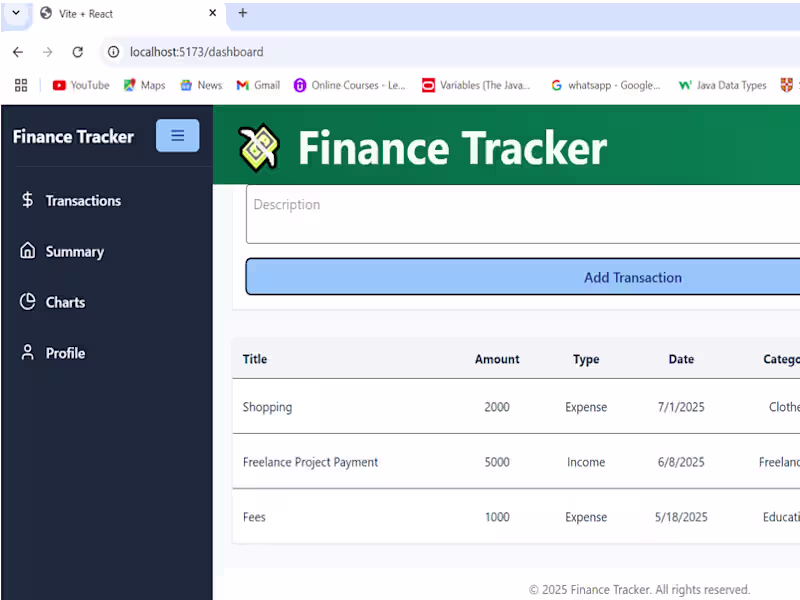Click the Finance Tracker logo in the header
800x600 pixels.
click(x=258, y=146)
